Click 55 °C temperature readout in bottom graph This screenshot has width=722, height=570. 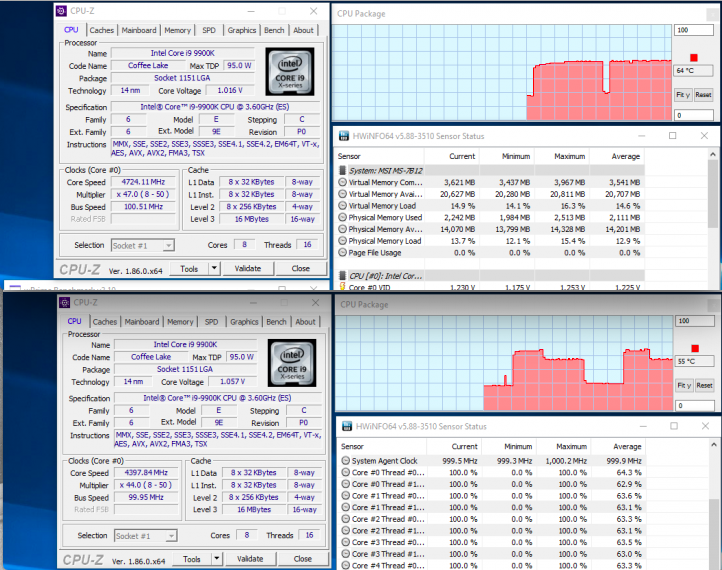(695, 361)
